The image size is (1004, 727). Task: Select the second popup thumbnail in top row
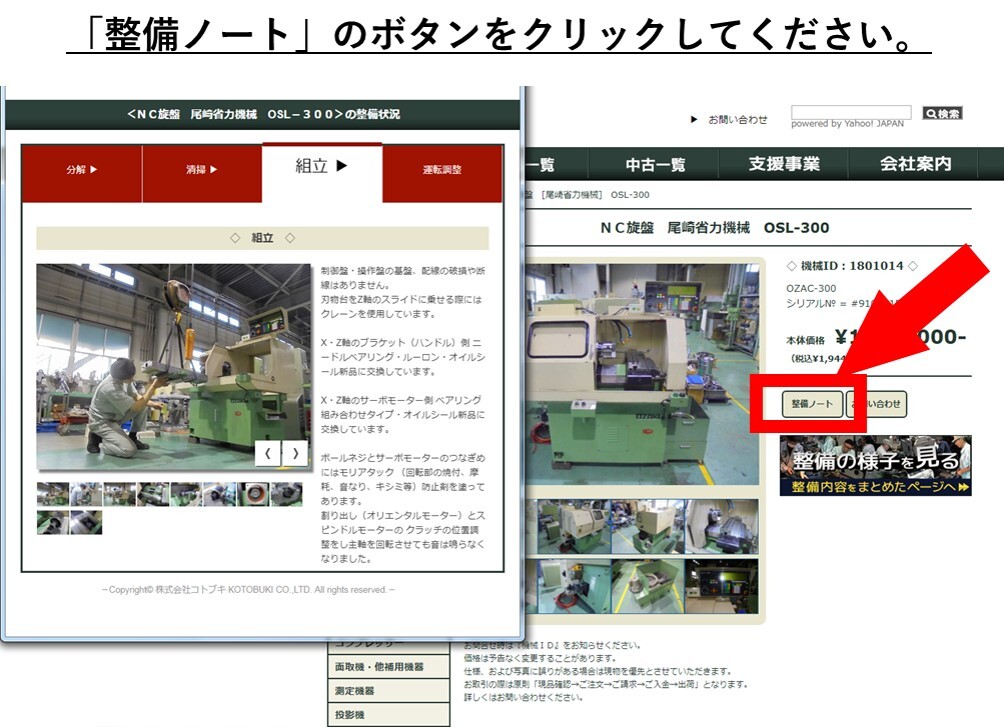tap(86, 494)
